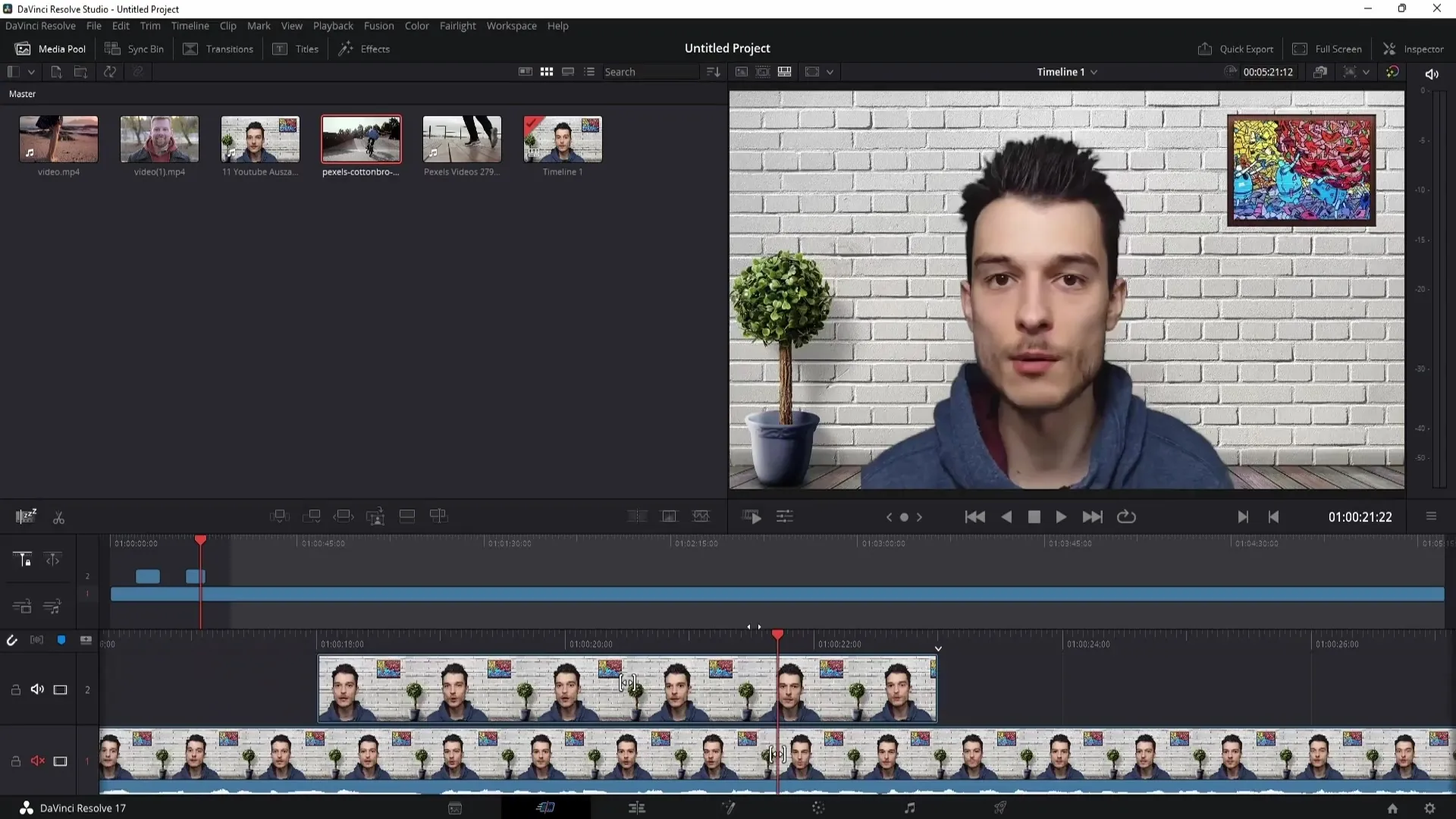Mute track 2 audio
Image resolution: width=1456 pixels, height=819 pixels.
[37, 689]
